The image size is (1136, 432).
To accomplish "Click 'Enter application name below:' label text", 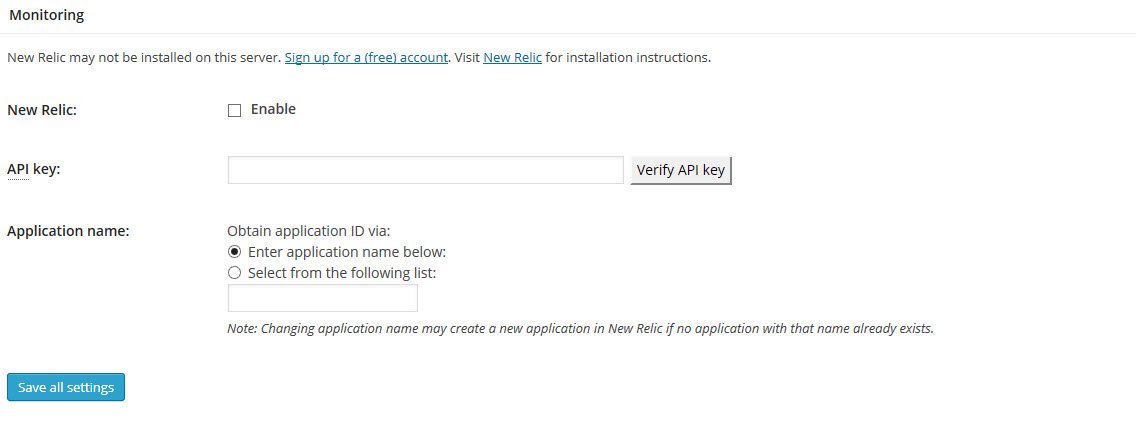I will 347,252.
